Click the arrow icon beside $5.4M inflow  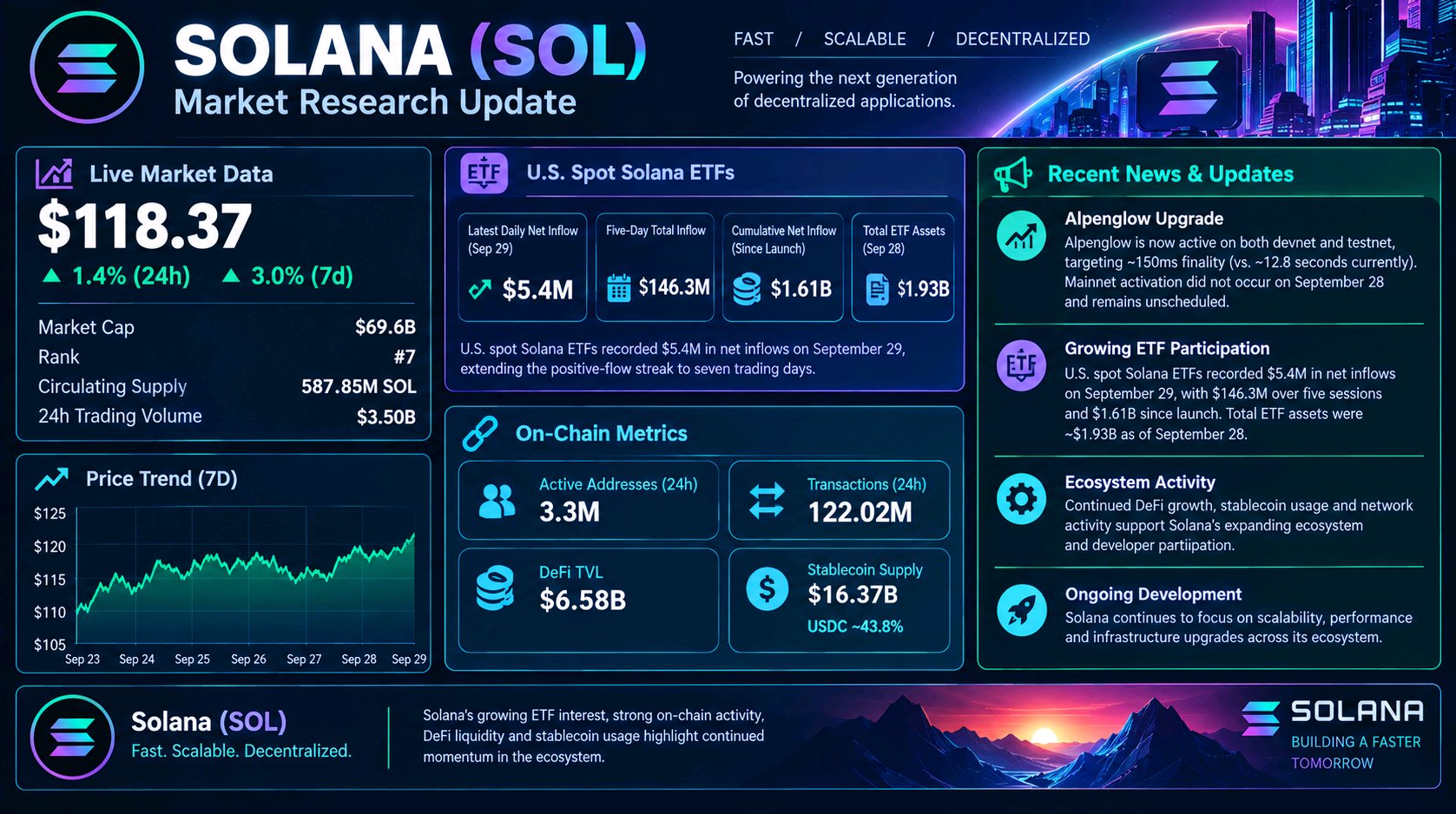479,289
